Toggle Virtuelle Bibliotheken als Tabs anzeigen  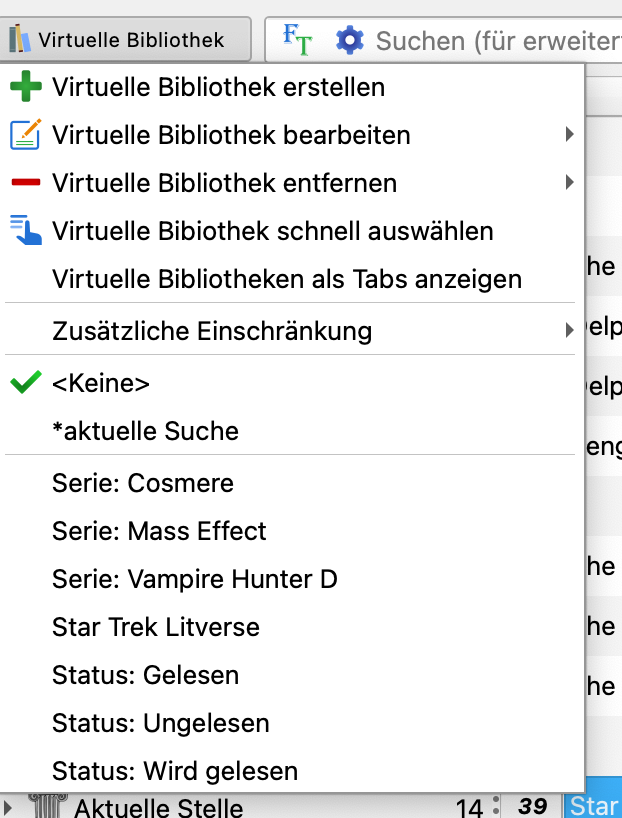287,279
